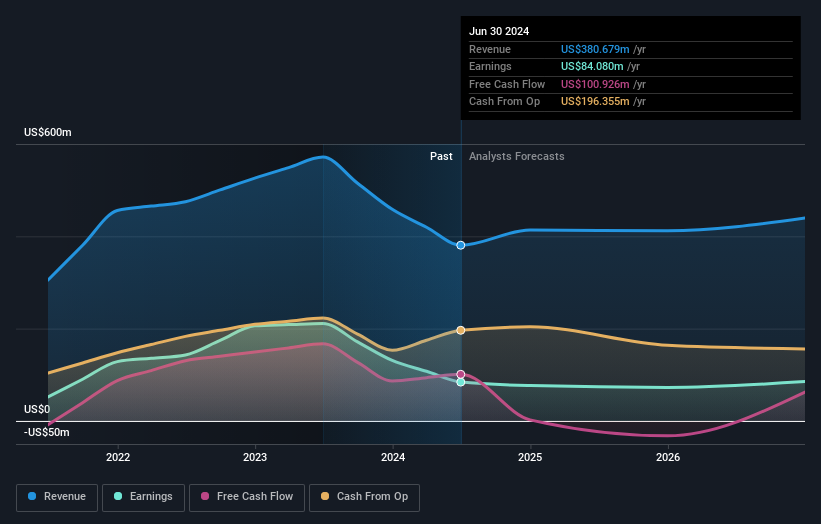Click the Free Cash Flow row label in tooltip
Viewport: 821px width, 524px height.
point(507,84)
